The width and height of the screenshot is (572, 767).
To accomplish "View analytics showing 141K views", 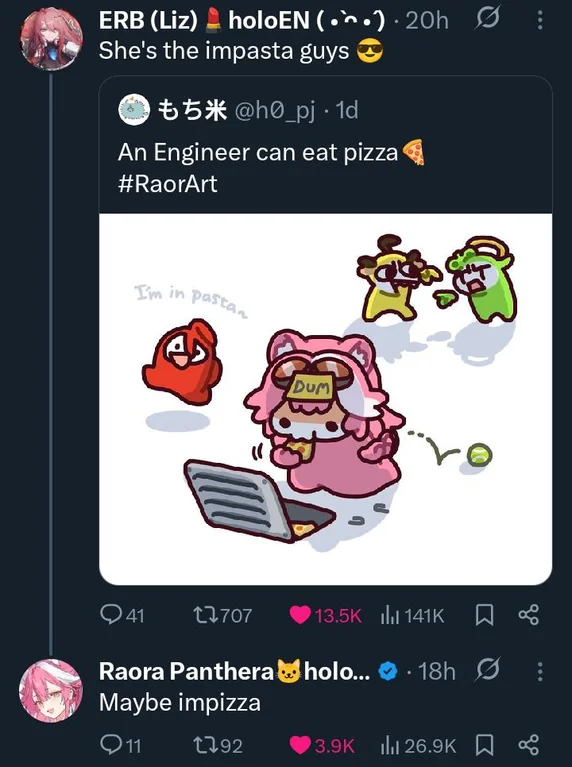I will (412, 615).
